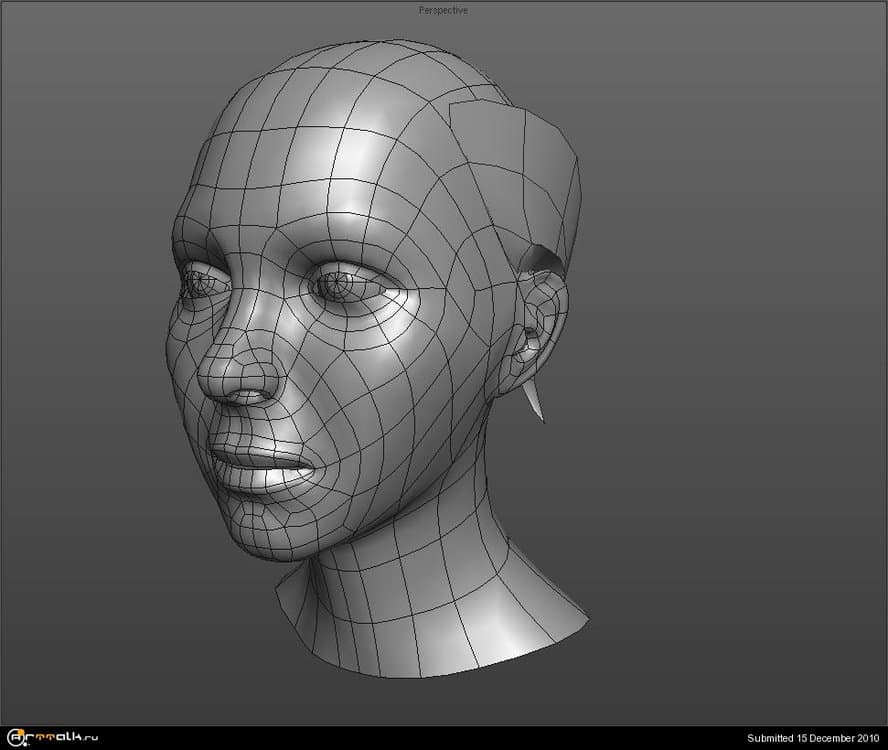Click the Perspective viewport label
Viewport: 888px width, 750px height.
443,10
